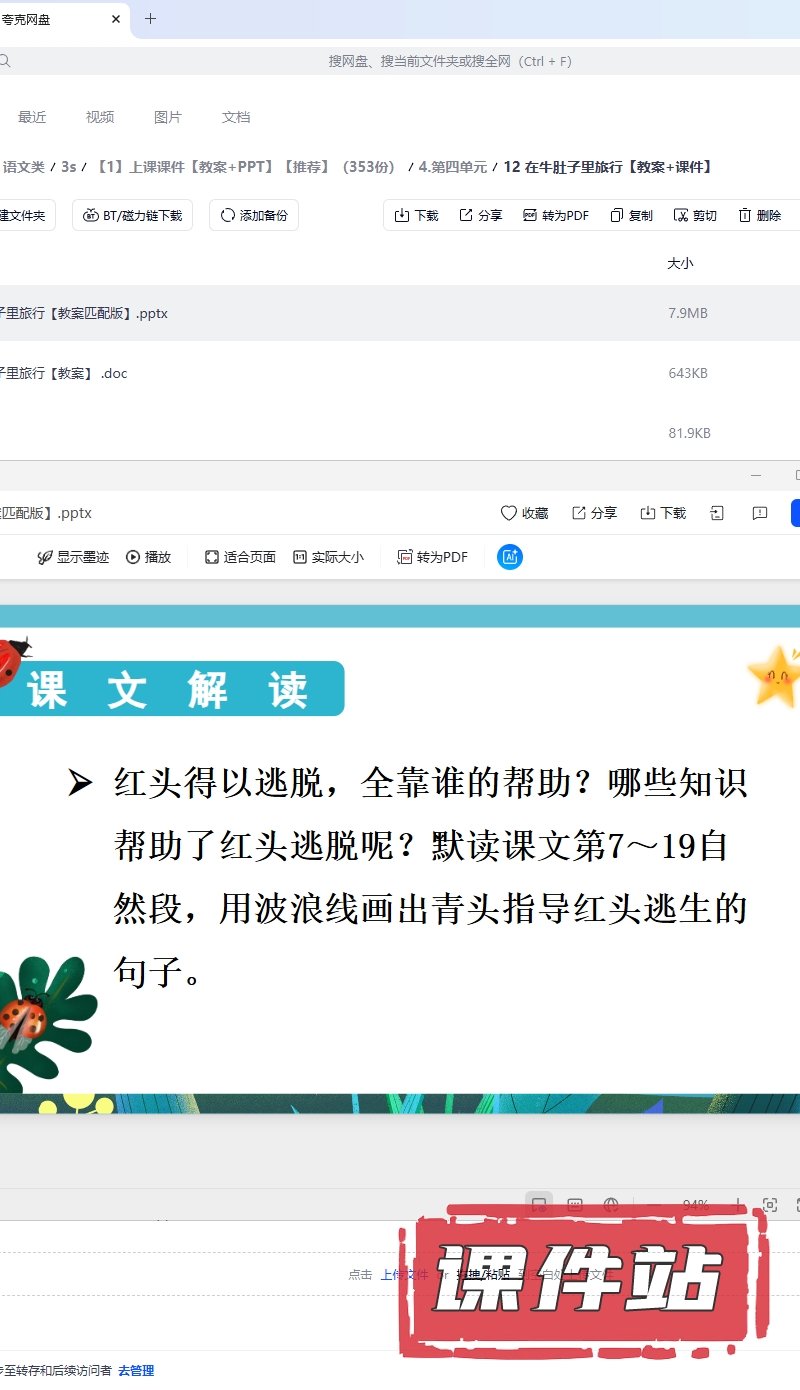Click the search box for 搜网盘

point(450,61)
